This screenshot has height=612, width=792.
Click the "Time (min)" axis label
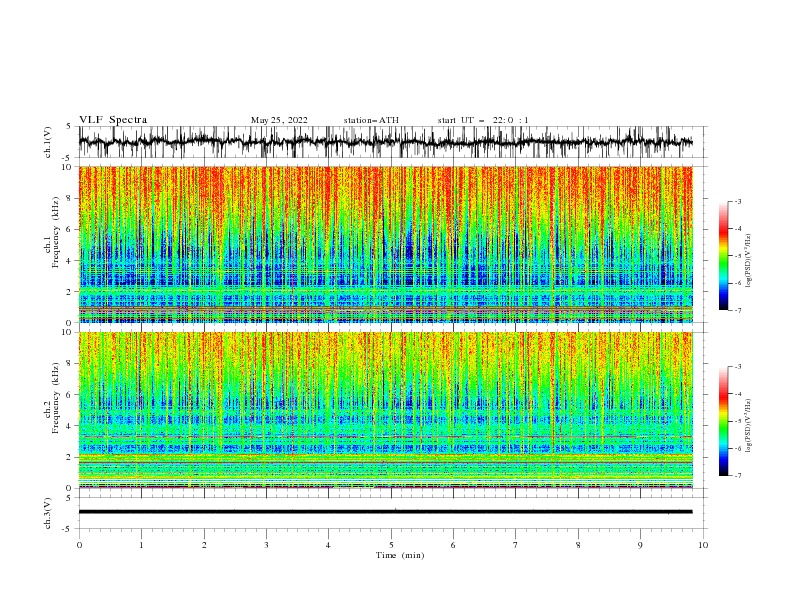pyautogui.click(x=400, y=555)
